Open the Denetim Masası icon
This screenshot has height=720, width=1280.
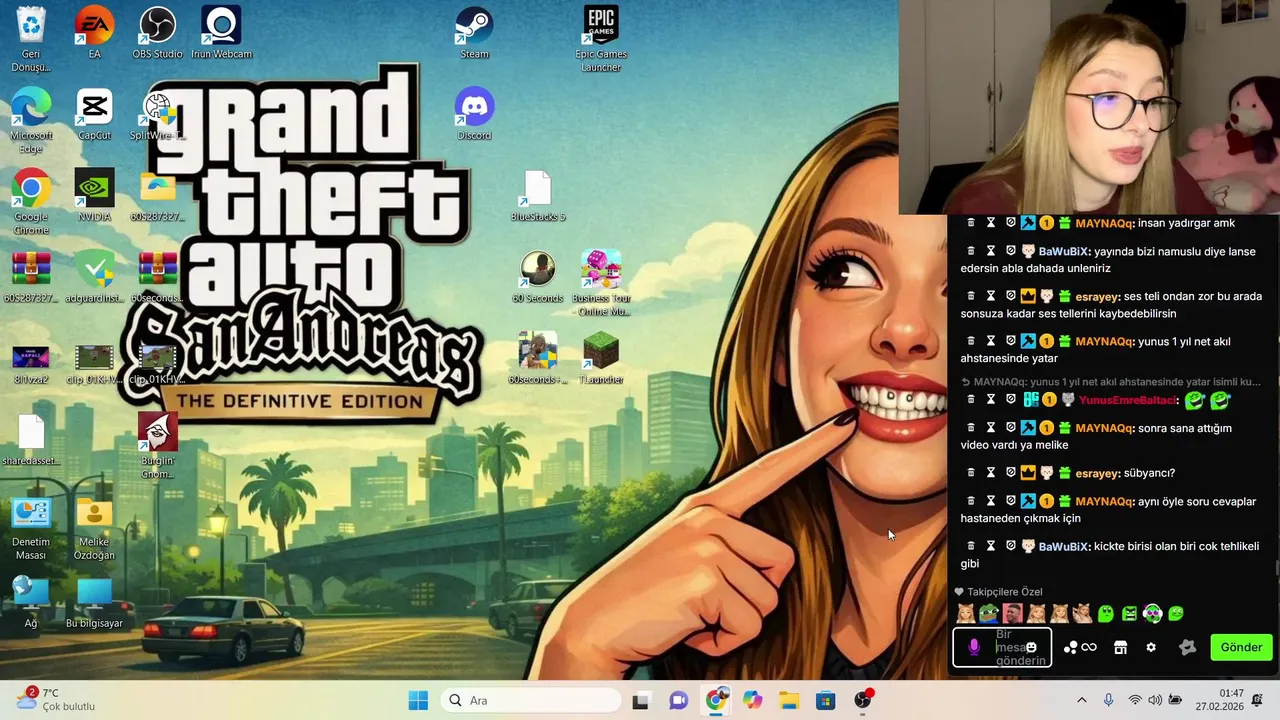[31, 527]
